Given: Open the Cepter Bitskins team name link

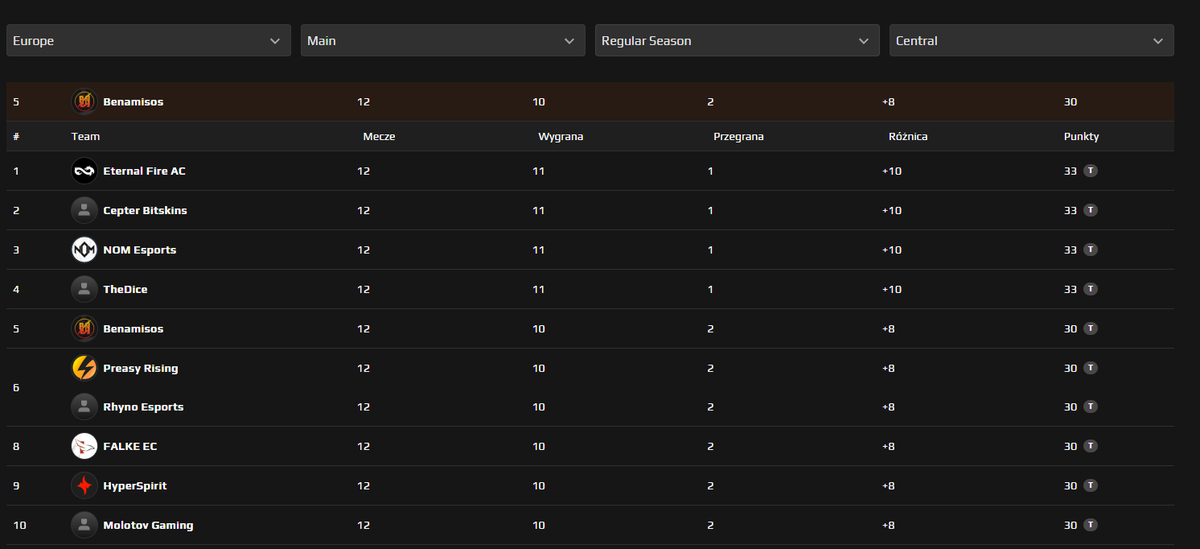Looking at the screenshot, I should (145, 210).
